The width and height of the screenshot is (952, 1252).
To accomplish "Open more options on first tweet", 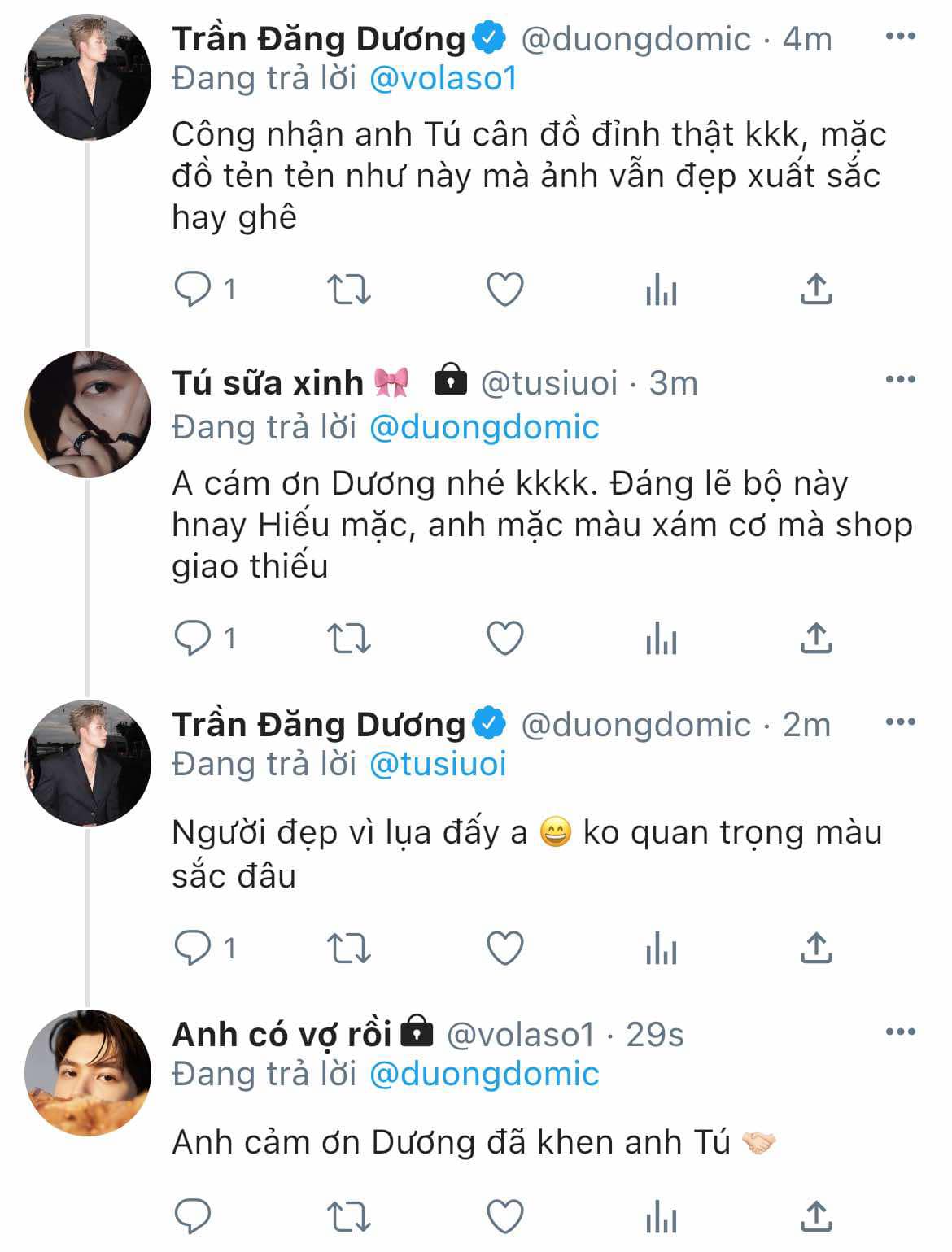I will click(900, 37).
